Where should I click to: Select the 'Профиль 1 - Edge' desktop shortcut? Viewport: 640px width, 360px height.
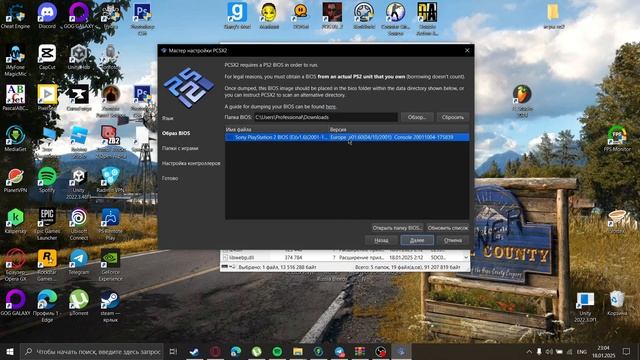[x=47, y=306]
